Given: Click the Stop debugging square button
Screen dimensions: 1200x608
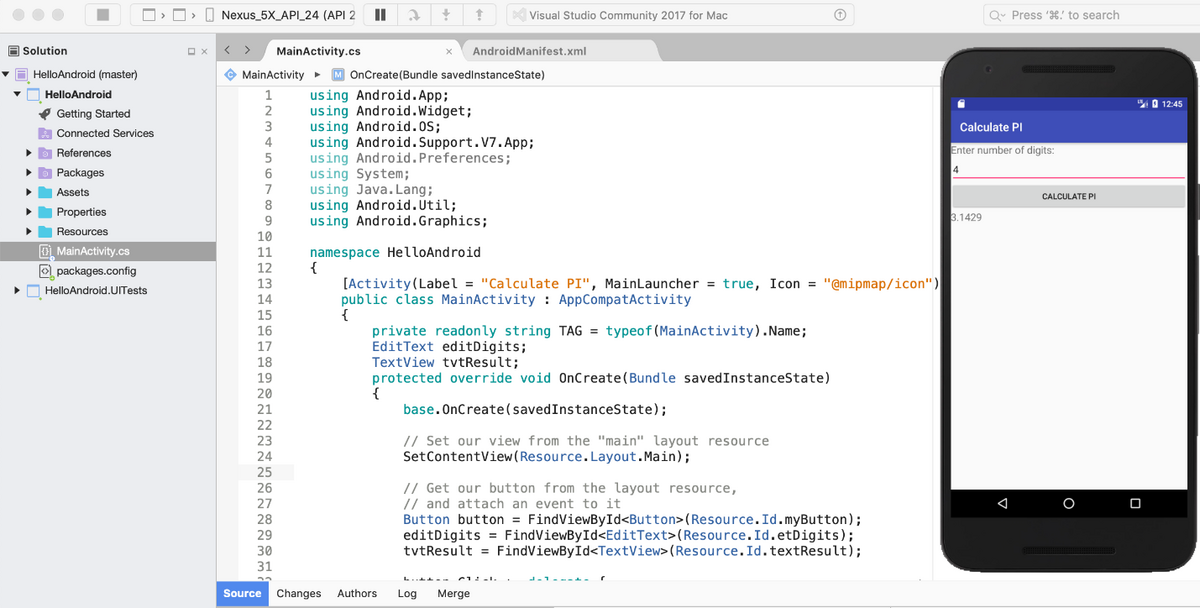Looking at the screenshot, I should tap(102, 15).
